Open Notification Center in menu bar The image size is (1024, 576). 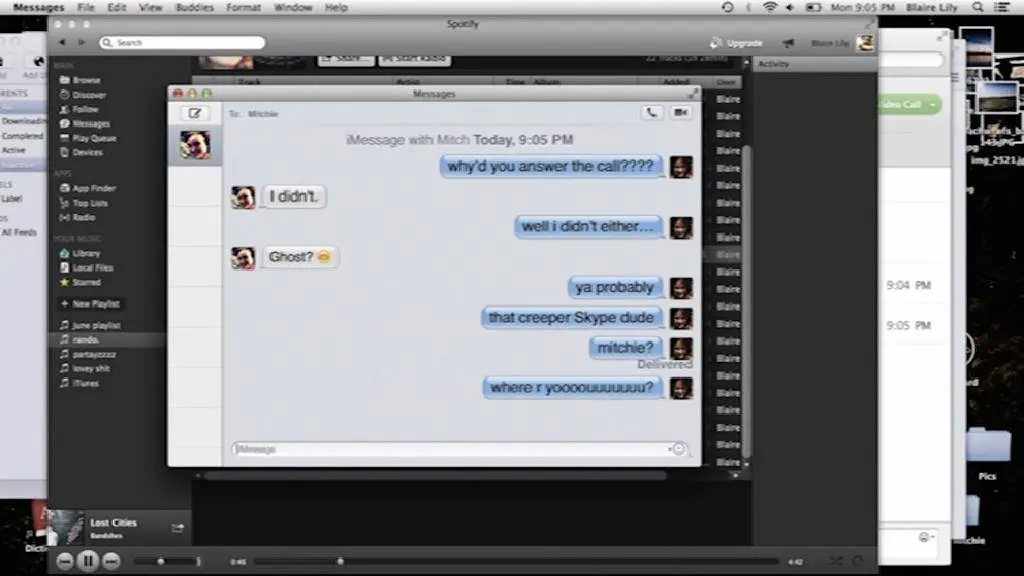(1001, 7)
